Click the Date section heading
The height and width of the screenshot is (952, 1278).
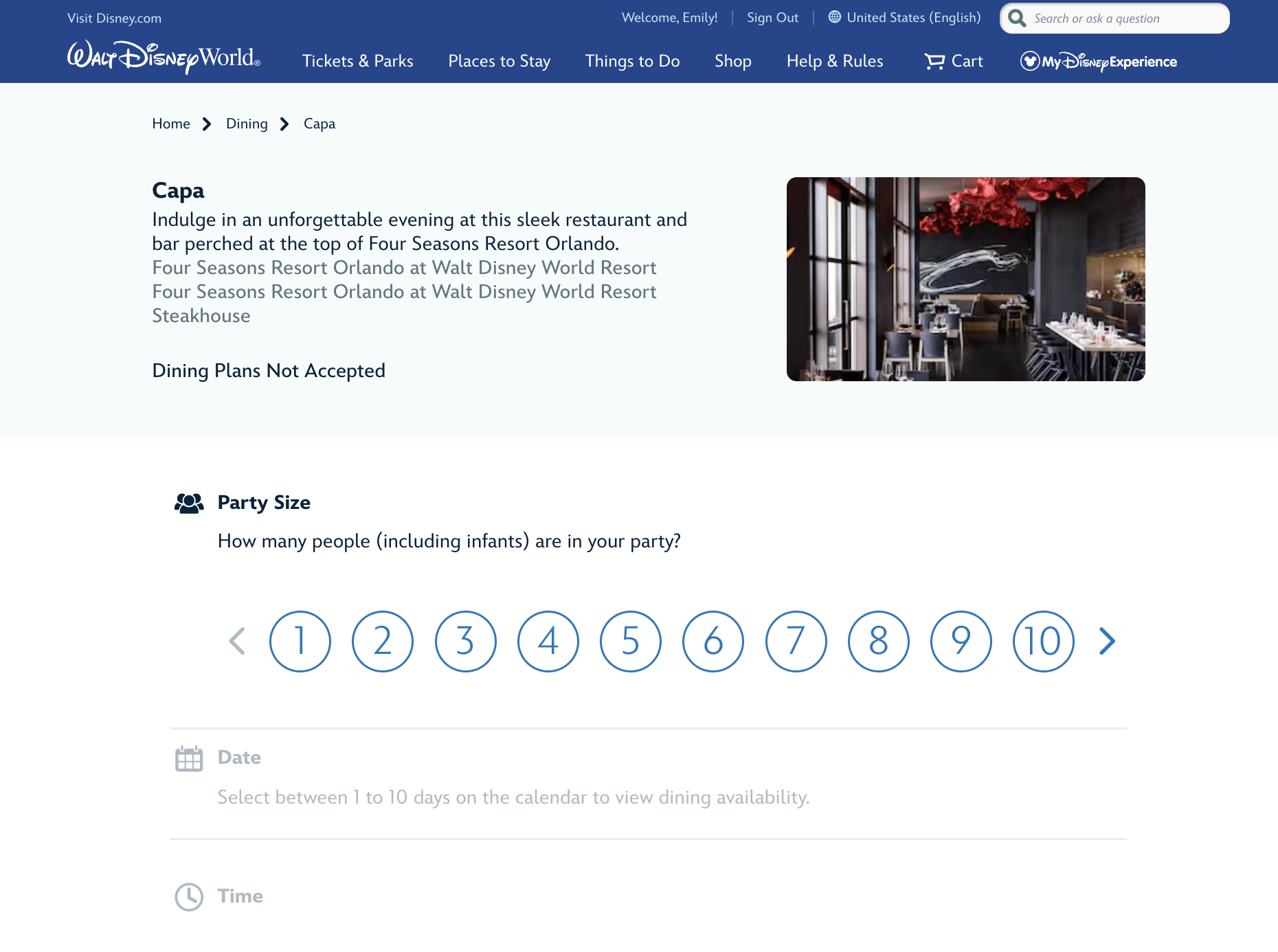click(x=239, y=758)
